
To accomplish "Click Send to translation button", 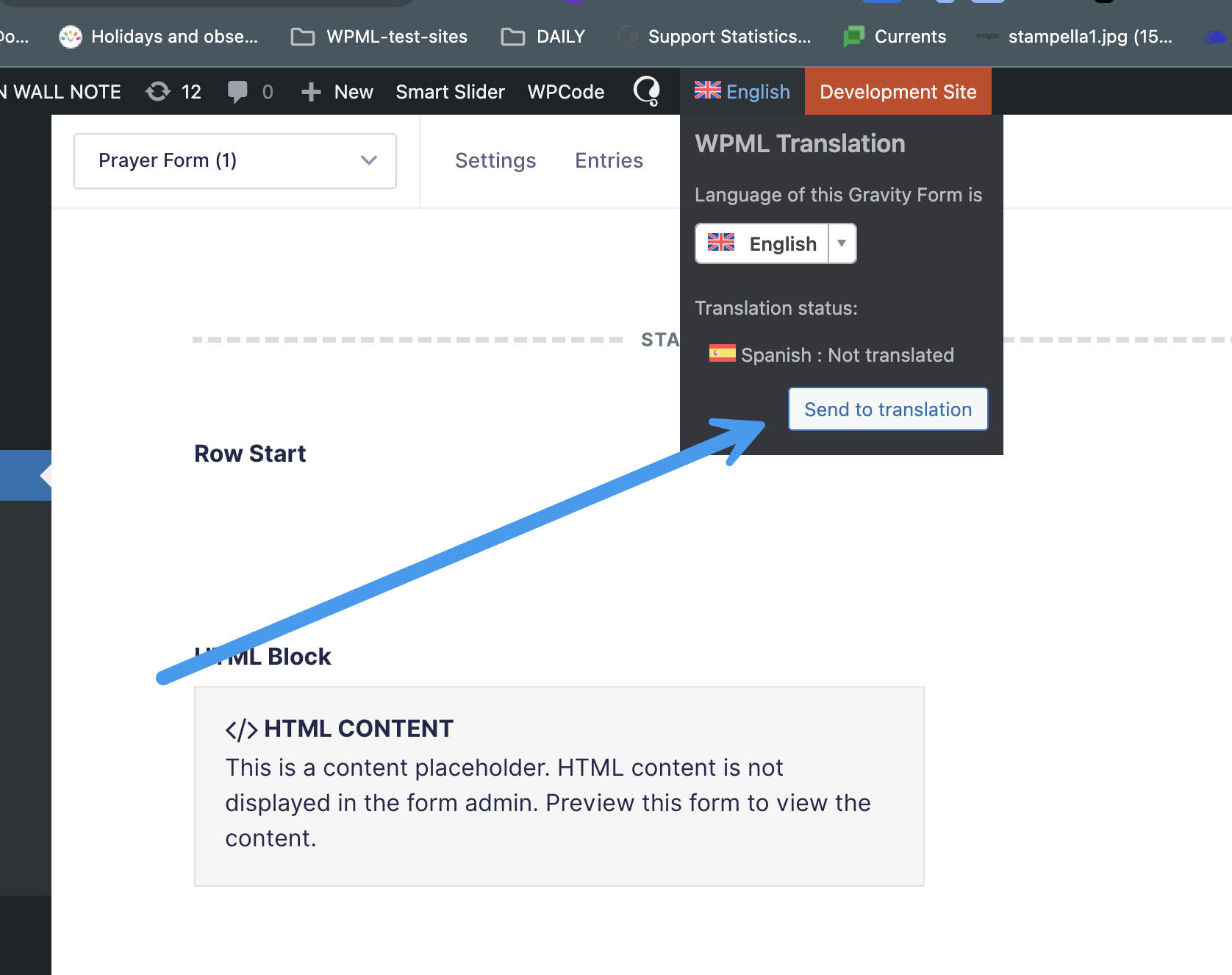I will coord(888,409).
